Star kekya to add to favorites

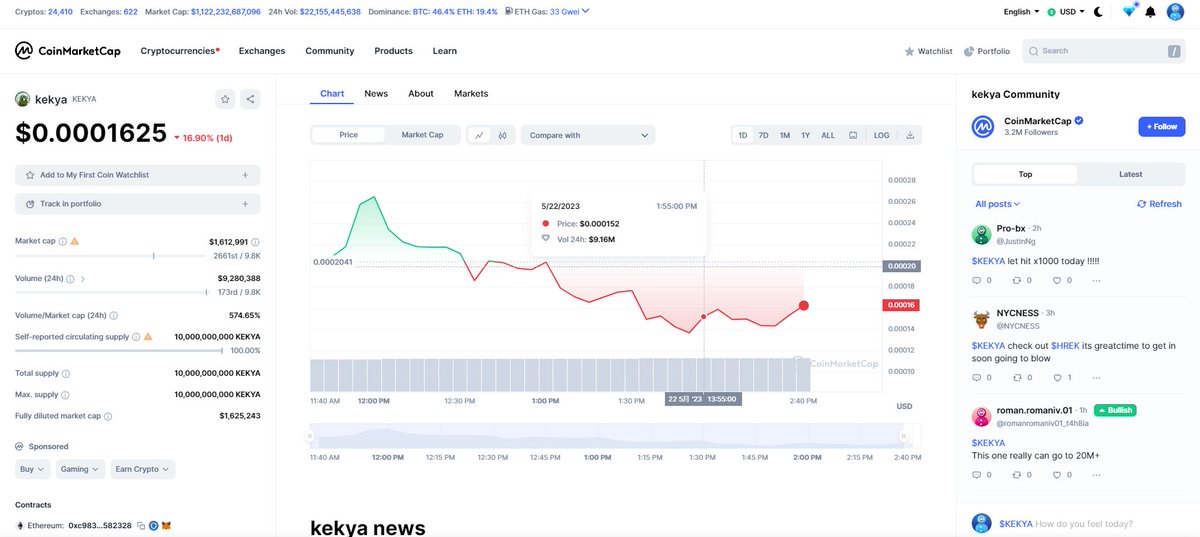[x=225, y=99]
